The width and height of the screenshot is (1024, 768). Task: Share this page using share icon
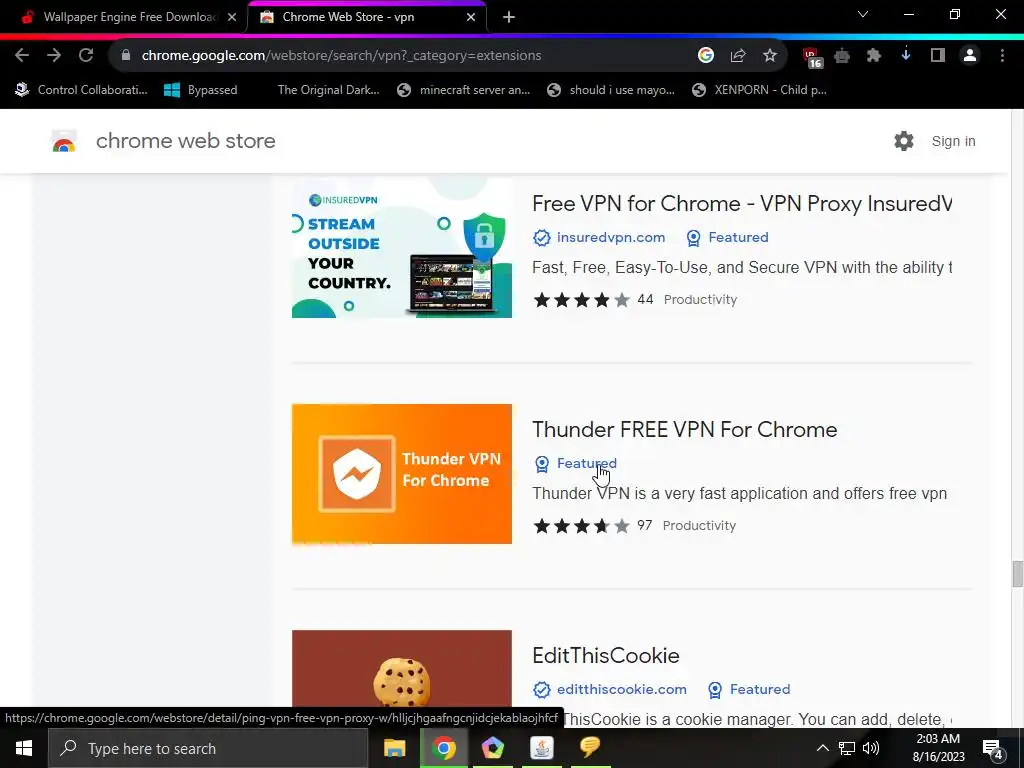(738, 56)
